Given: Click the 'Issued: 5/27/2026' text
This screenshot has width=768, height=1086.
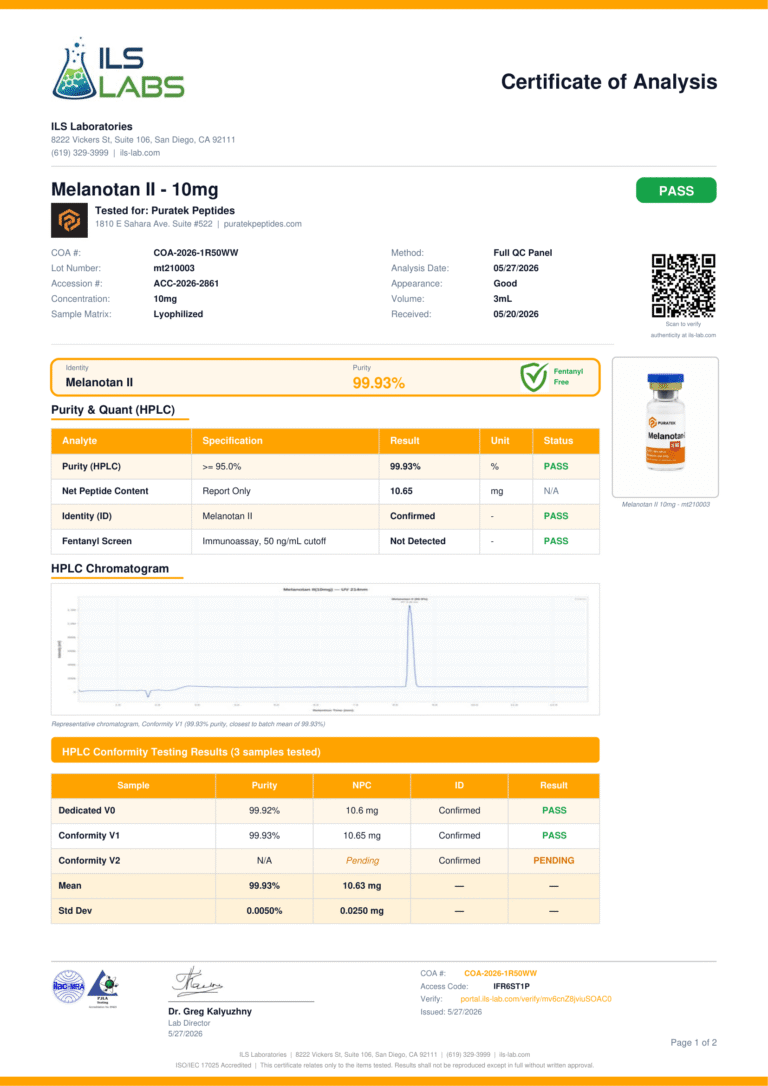Looking at the screenshot, I should pyautogui.click(x=451, y=1012).
